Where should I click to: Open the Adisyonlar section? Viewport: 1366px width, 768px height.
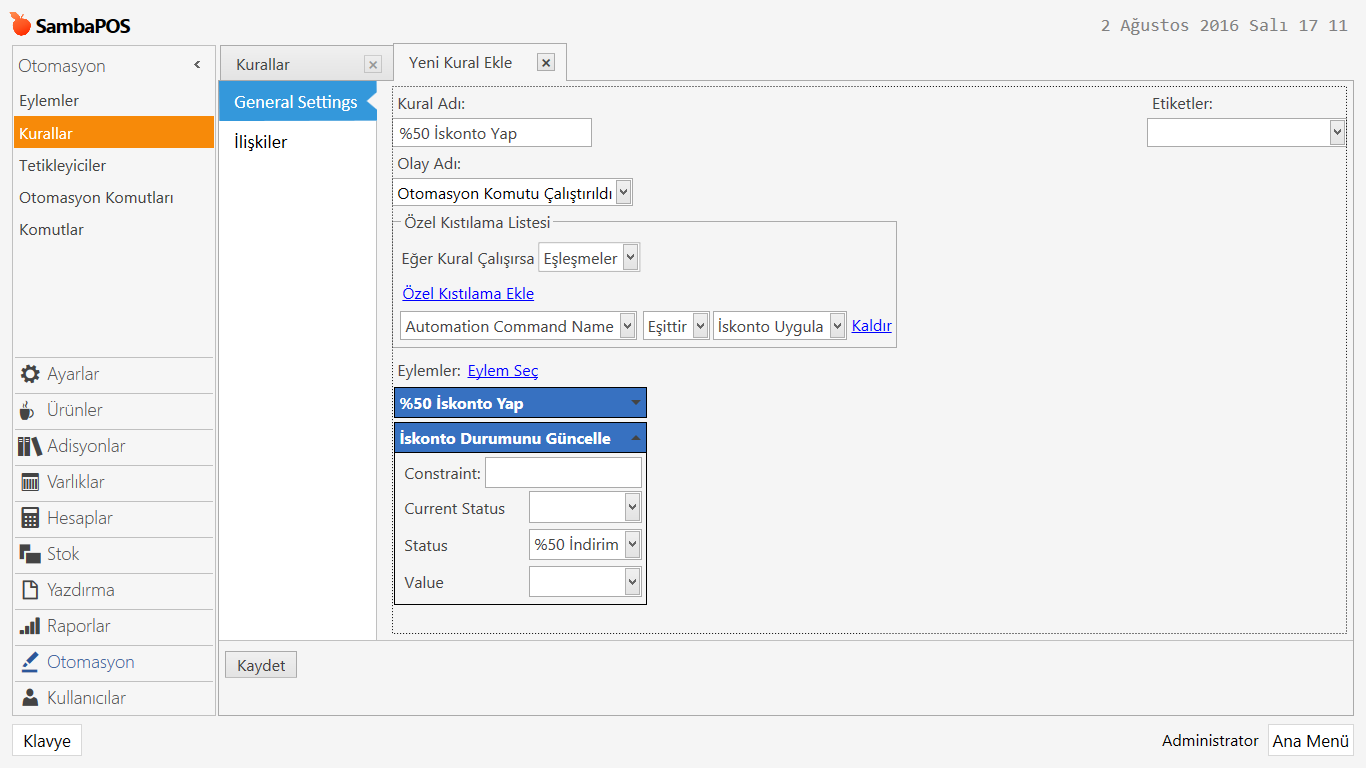114,446
